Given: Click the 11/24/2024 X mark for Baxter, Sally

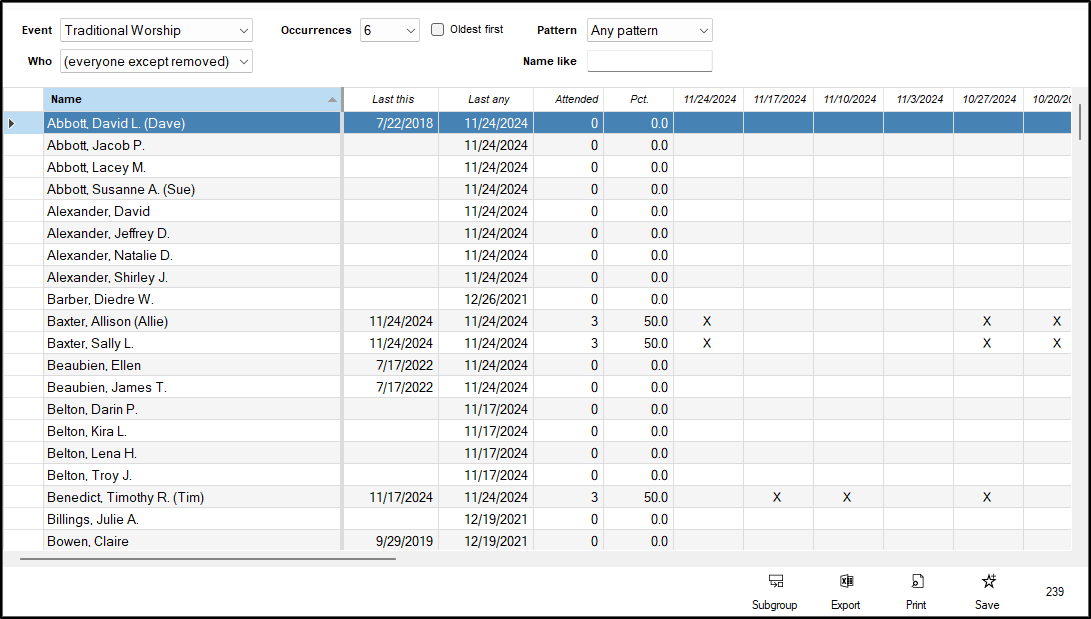Looking at the screenshot, I should click(x=707, y=343).
